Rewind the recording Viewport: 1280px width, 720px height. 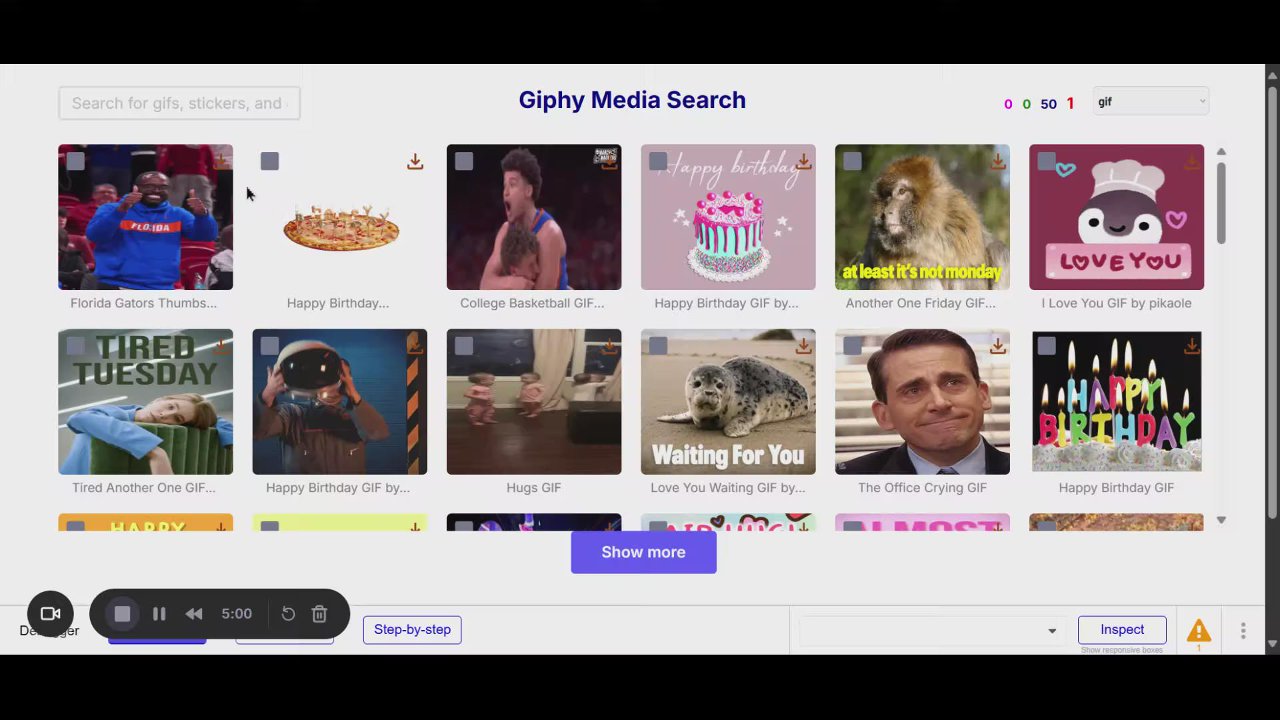[194, 614]
